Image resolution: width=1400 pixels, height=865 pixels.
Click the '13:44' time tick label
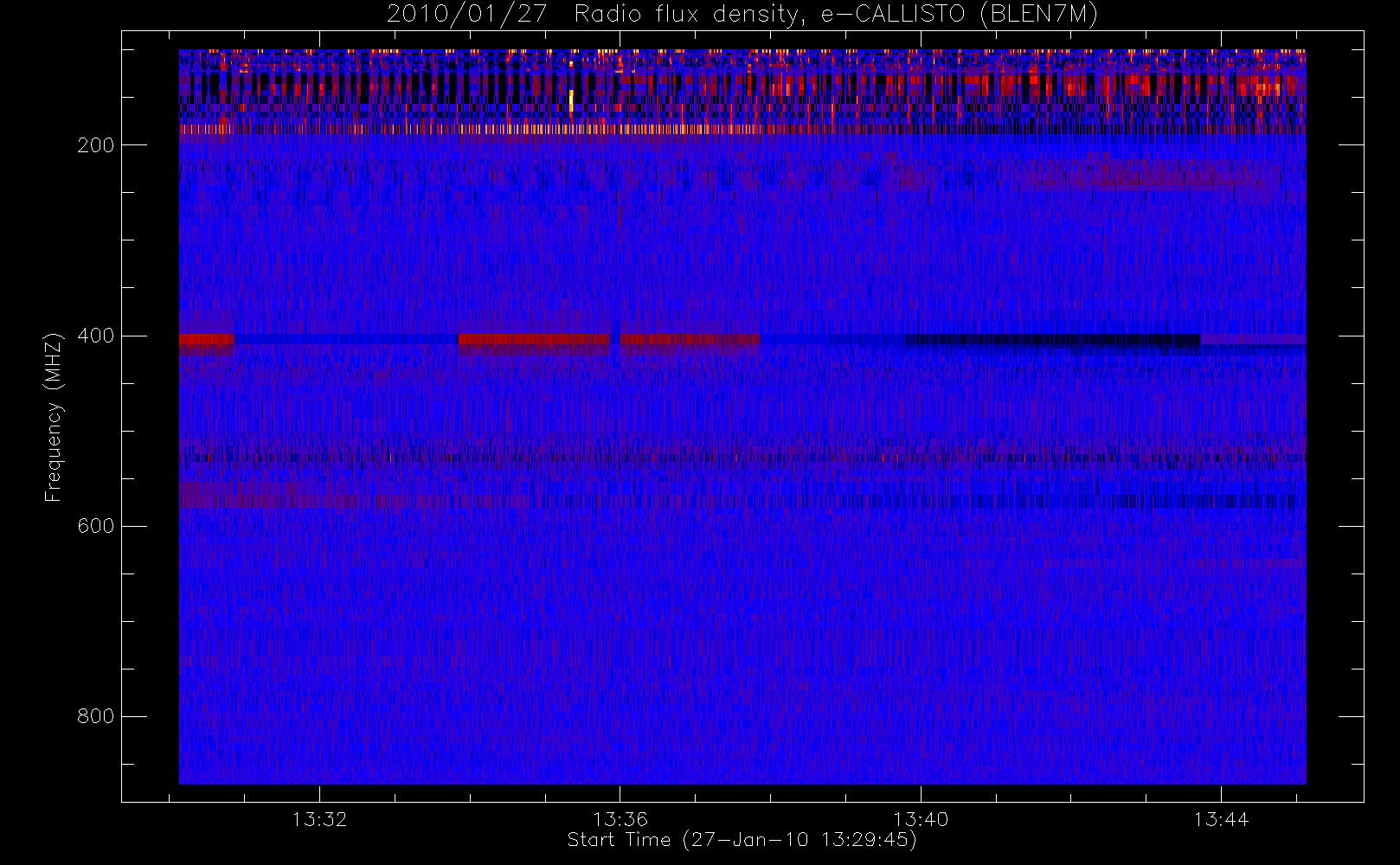pyautogui.click(x=1221, y=819)
